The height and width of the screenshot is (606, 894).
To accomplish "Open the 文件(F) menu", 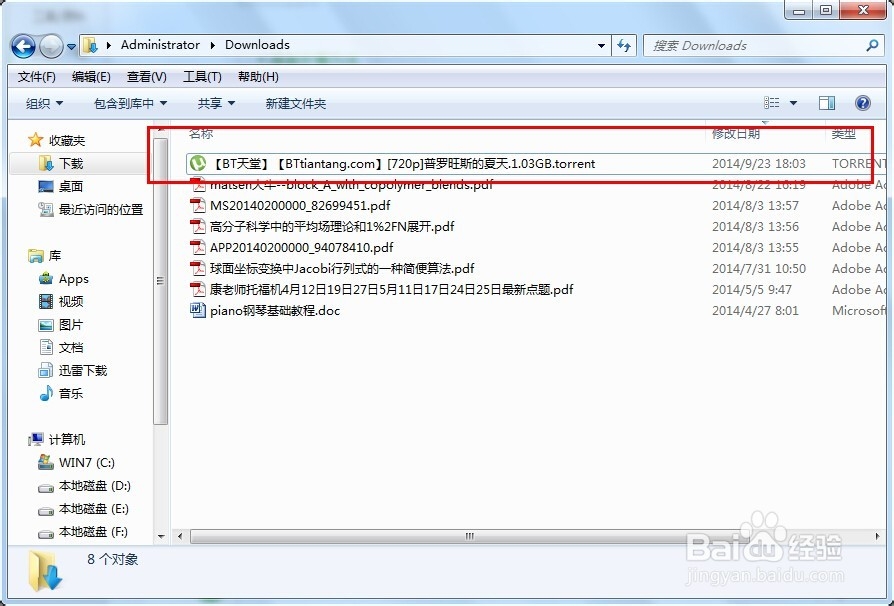I will [x=36, y=76].
